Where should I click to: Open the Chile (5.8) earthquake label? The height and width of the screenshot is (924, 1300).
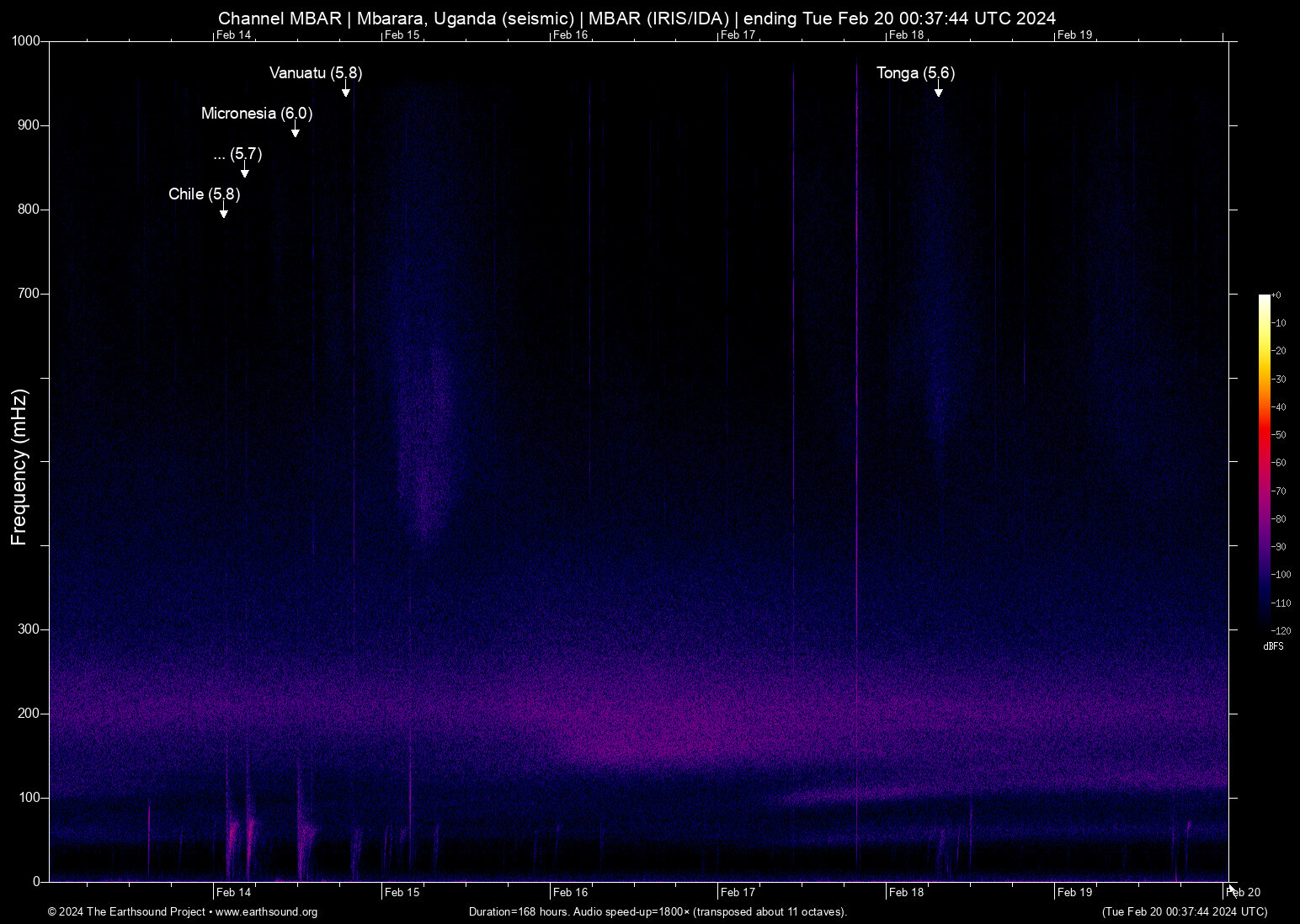pyautogui.click(x=204, y=194)
